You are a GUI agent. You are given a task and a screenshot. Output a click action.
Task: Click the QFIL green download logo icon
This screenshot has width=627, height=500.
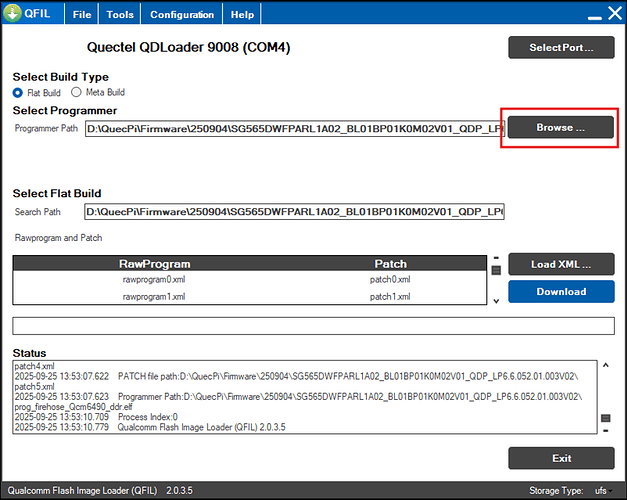(x=12, y=13)
